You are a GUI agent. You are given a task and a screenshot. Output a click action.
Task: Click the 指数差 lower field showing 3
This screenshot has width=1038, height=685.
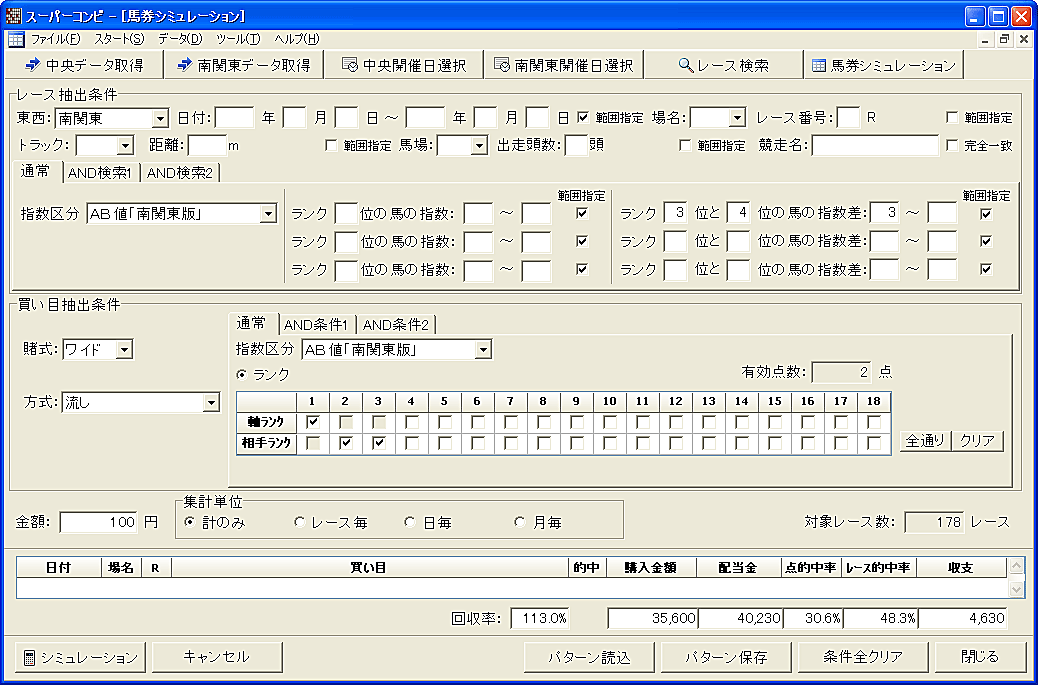[885, 213]
